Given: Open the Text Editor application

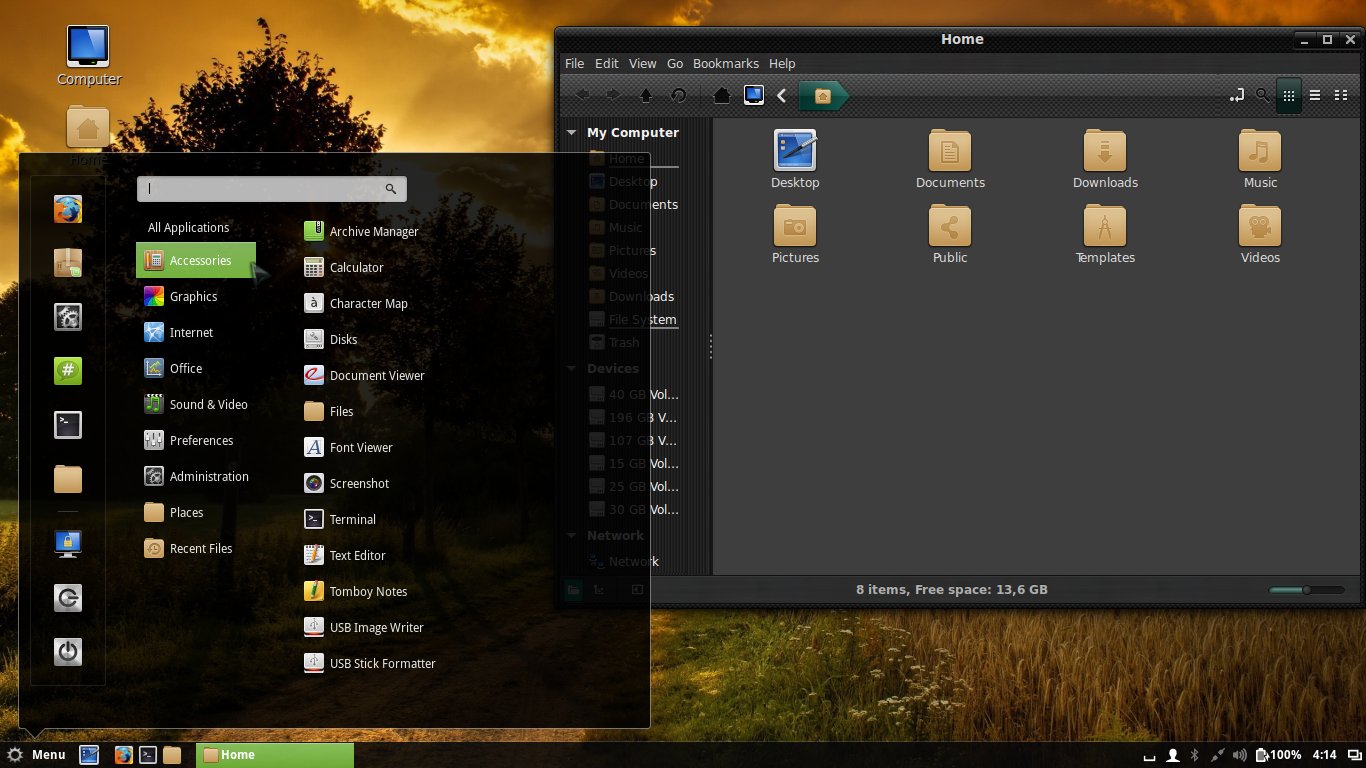Looking at the screenshot, I should click(x=357, y=555).
